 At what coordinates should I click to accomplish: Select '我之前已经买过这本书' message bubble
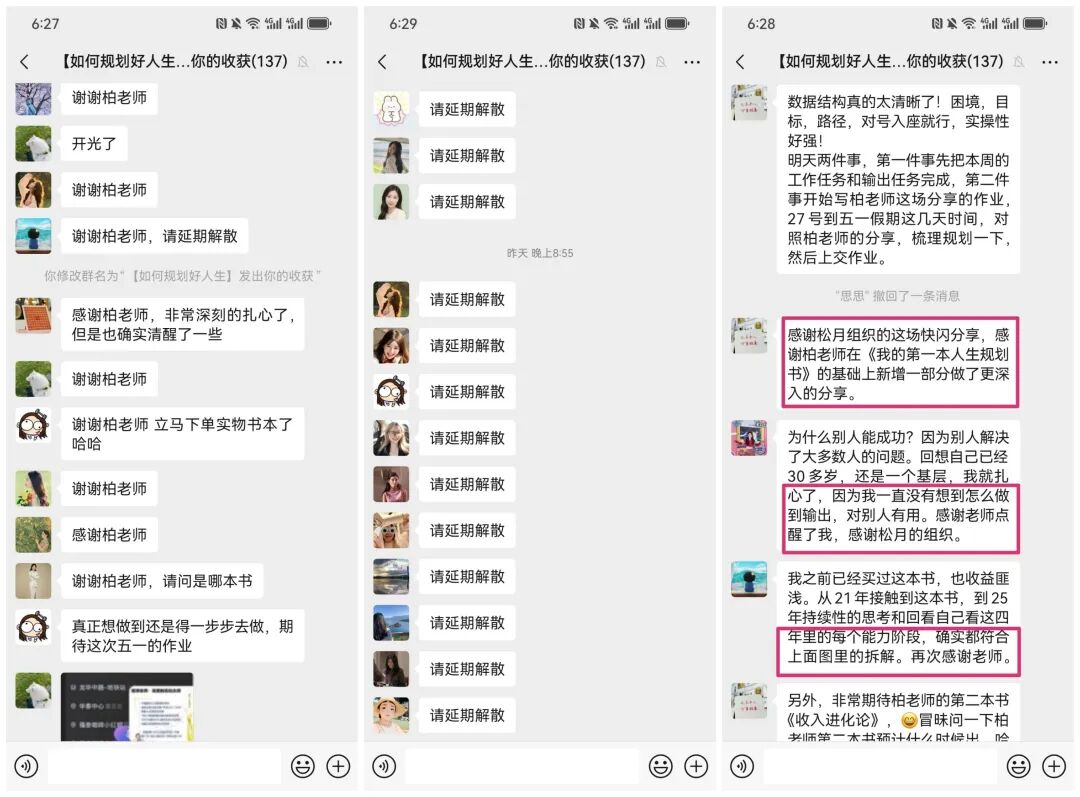coord(898,617)
